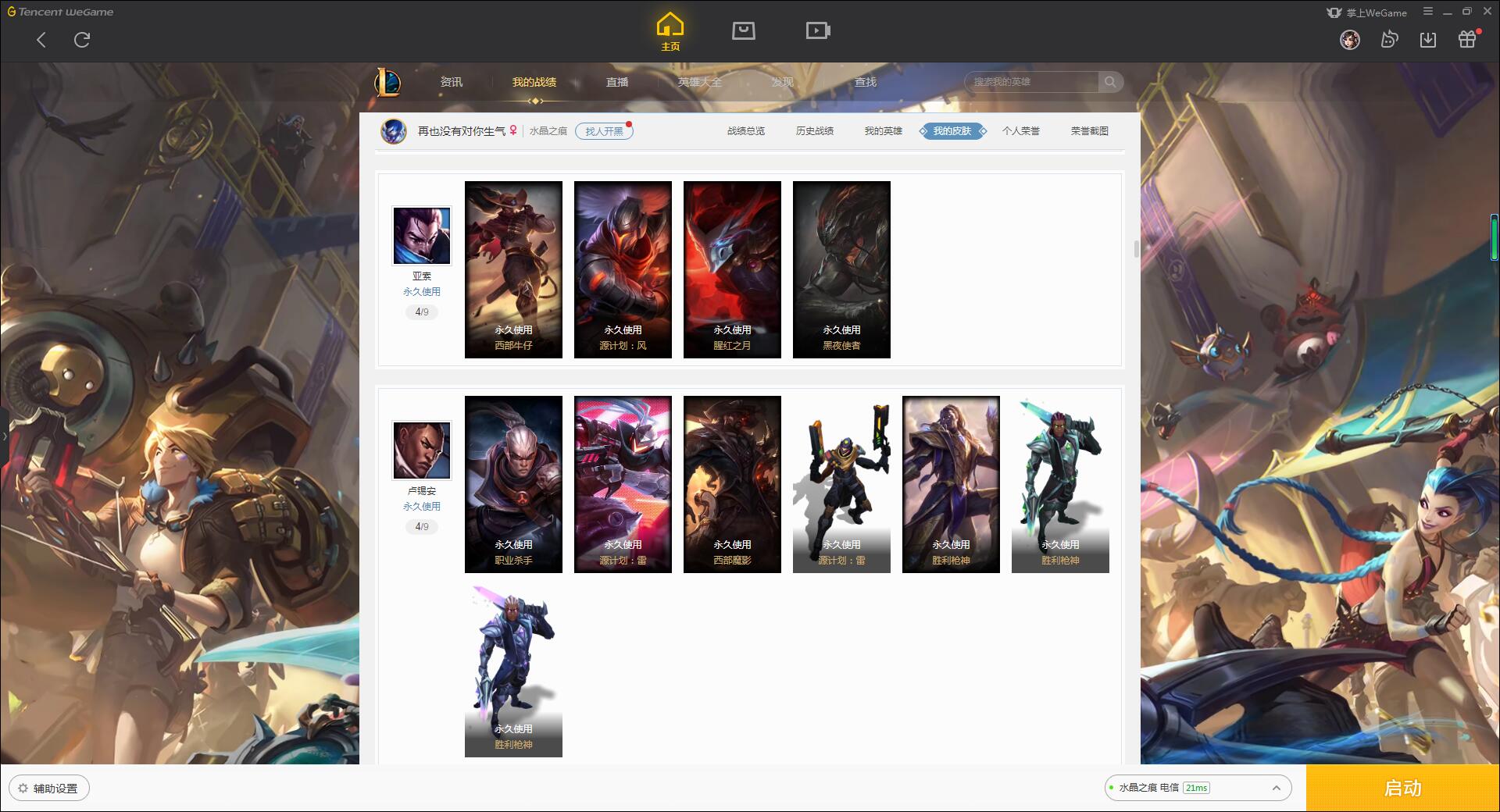Open the 源计划：风 skin card
Viewport: 1500px width, 812px height.
click(623, 269)
